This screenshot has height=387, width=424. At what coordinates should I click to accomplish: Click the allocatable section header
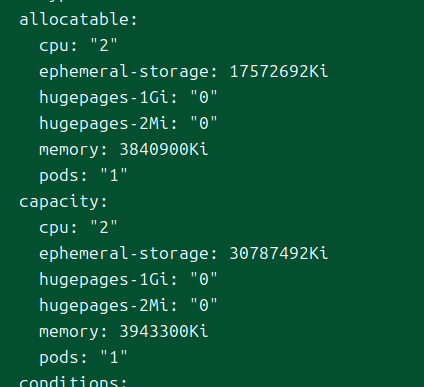tap(78, 19)
